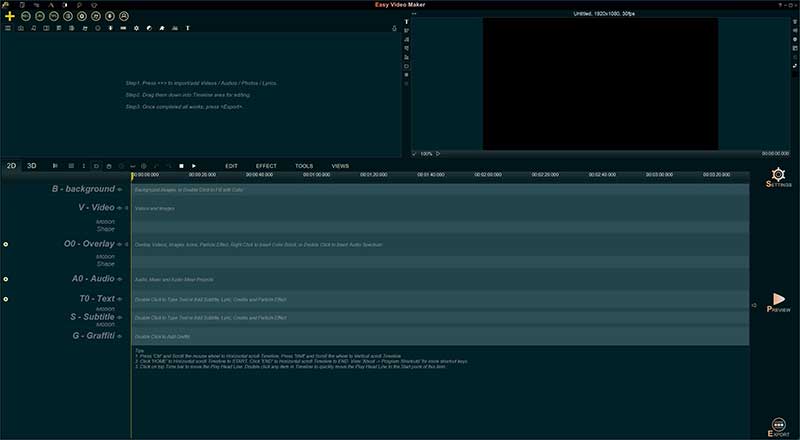800x440 pixels.
Task: Click the top icon right of preview
Action: [x=795, y=21]
